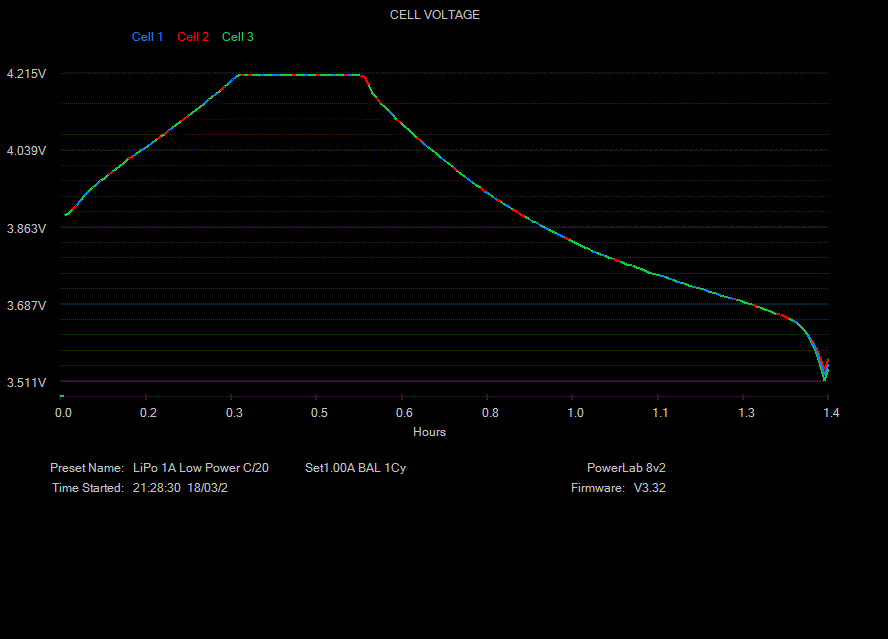888x639 pixels.
Task: Click the flat voltage plateau at the curve's peak
Action: click(x=300, y=75)
